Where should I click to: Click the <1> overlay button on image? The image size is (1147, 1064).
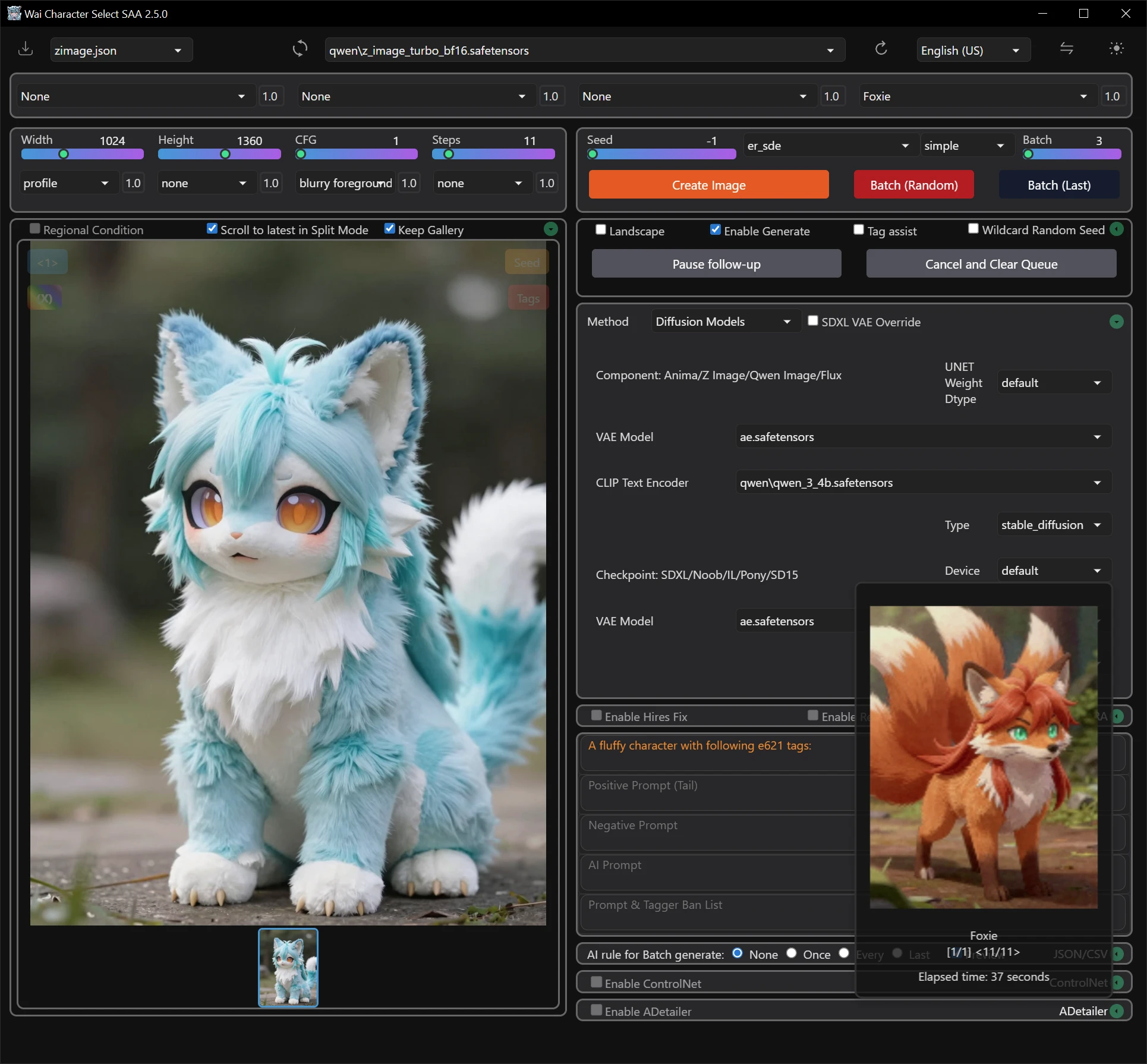click(x=48, y=263)
